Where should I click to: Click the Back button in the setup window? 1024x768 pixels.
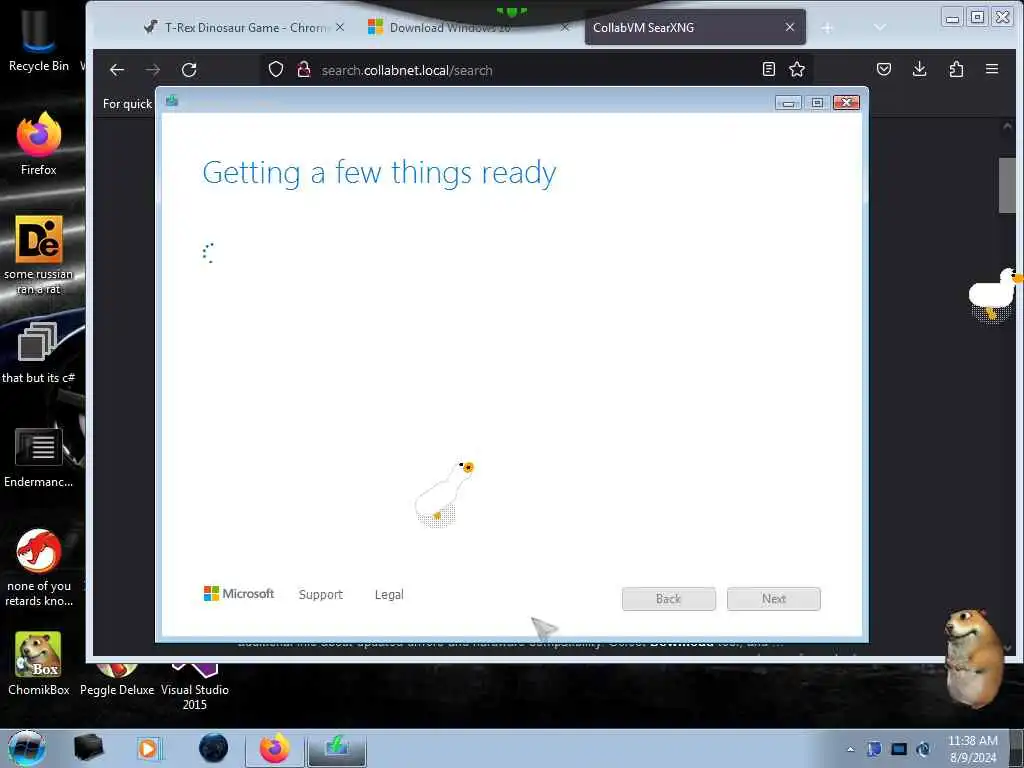coord(669,599)
